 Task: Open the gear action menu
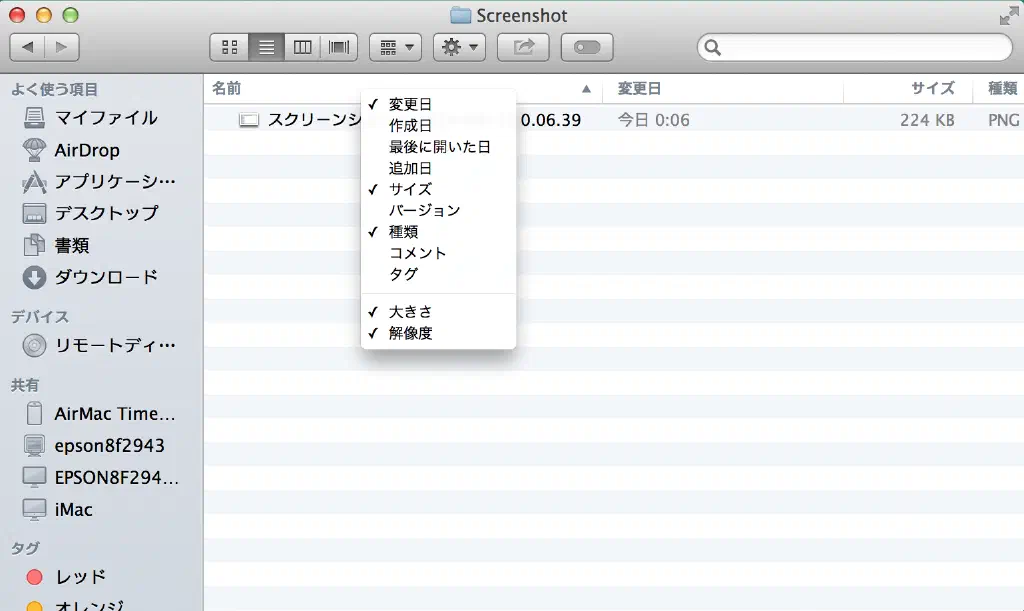459,47
